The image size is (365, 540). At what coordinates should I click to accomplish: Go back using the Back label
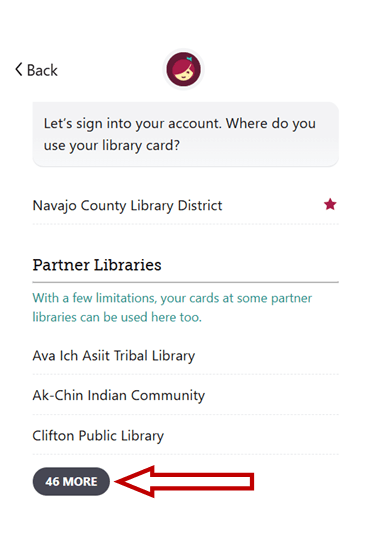(42, 70)
